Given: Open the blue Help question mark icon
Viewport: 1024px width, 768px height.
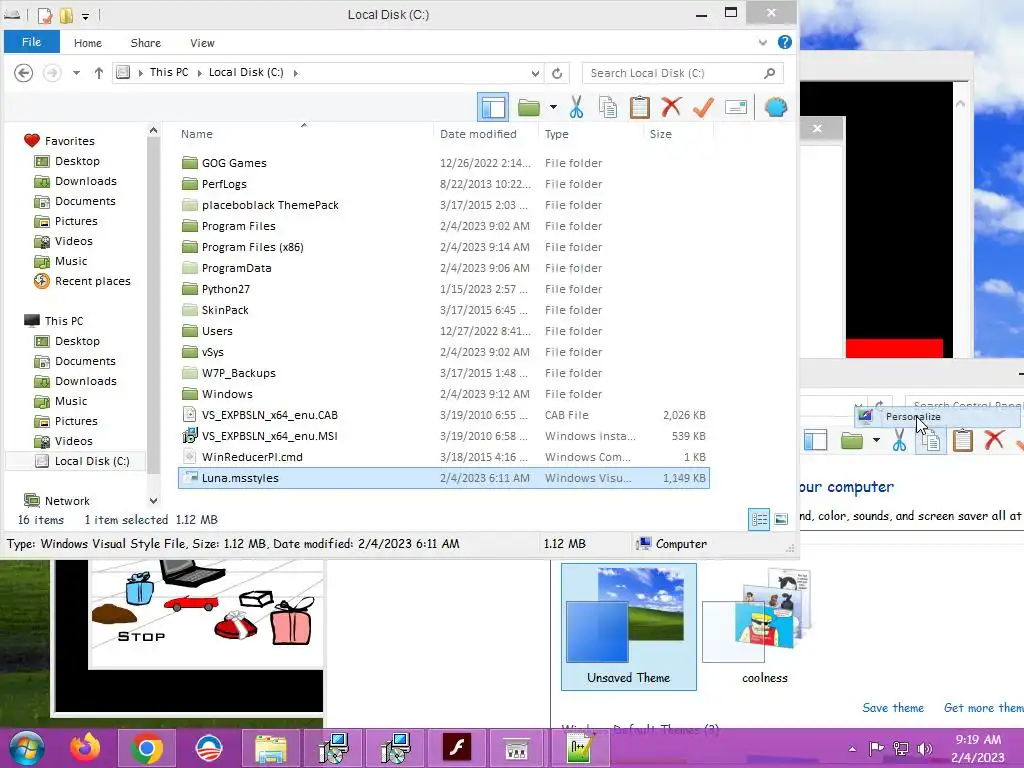Looking at the screenshot, I should (x=784, y=42).
